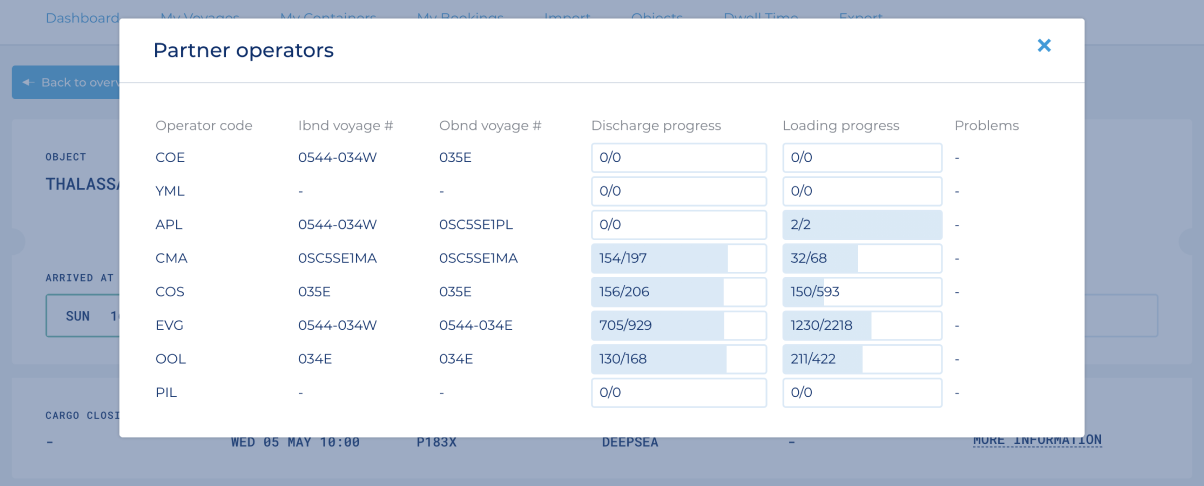Click EVG loading progress 1230/2218
Image resolution: width=1204 pixels, height=486 pixels.
862,325
